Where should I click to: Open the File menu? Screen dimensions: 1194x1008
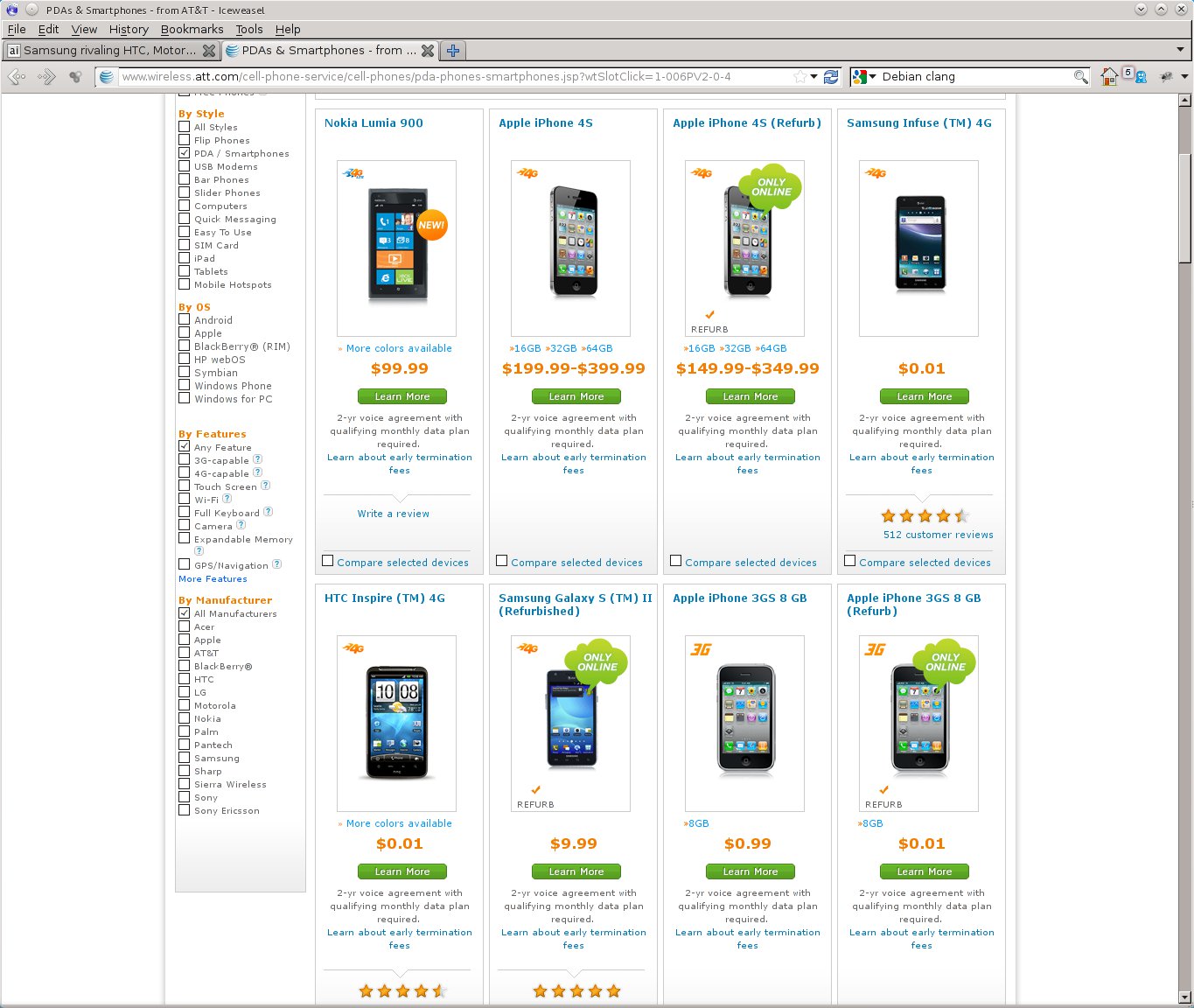coord(17,29)
